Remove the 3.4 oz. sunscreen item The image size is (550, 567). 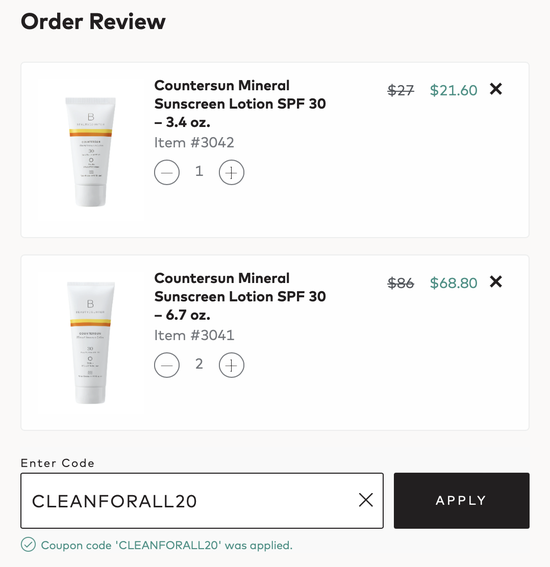pyautogui.click(x=496, y=89)
